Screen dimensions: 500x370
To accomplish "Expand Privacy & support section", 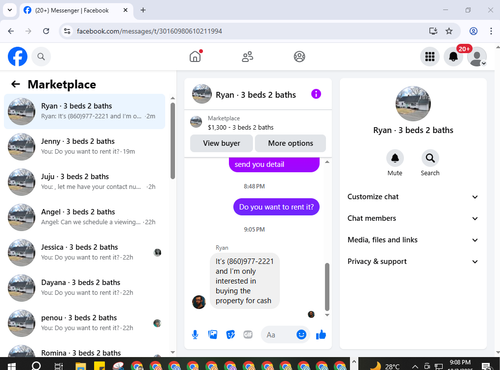I will (x=413, y=261).
